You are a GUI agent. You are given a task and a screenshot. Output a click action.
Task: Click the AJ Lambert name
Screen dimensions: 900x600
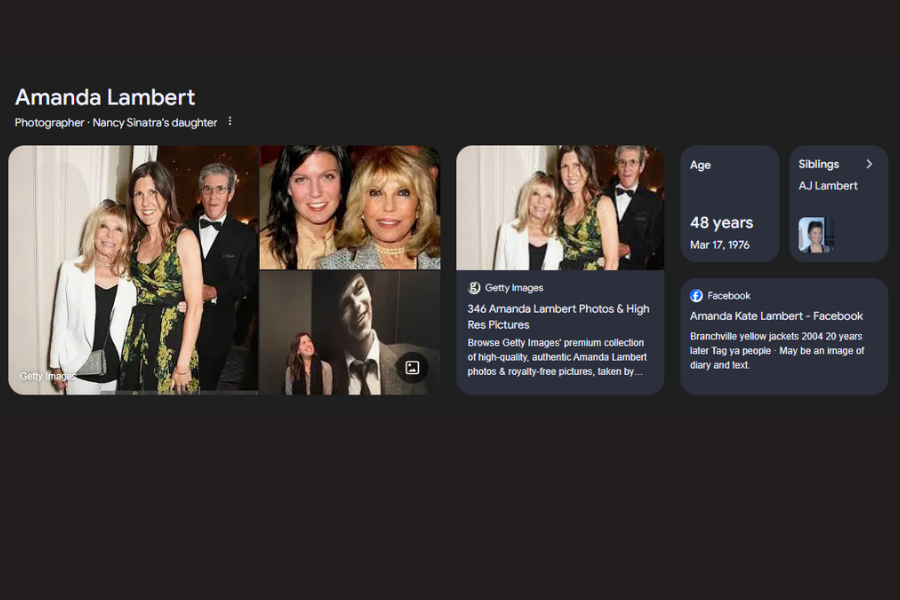tap(828, 185)
